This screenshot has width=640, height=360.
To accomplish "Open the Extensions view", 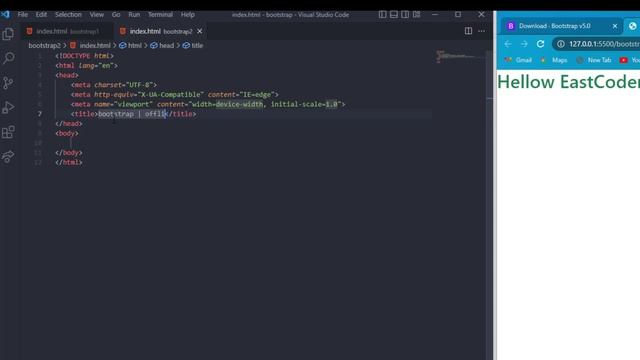I will coord(8,132).
